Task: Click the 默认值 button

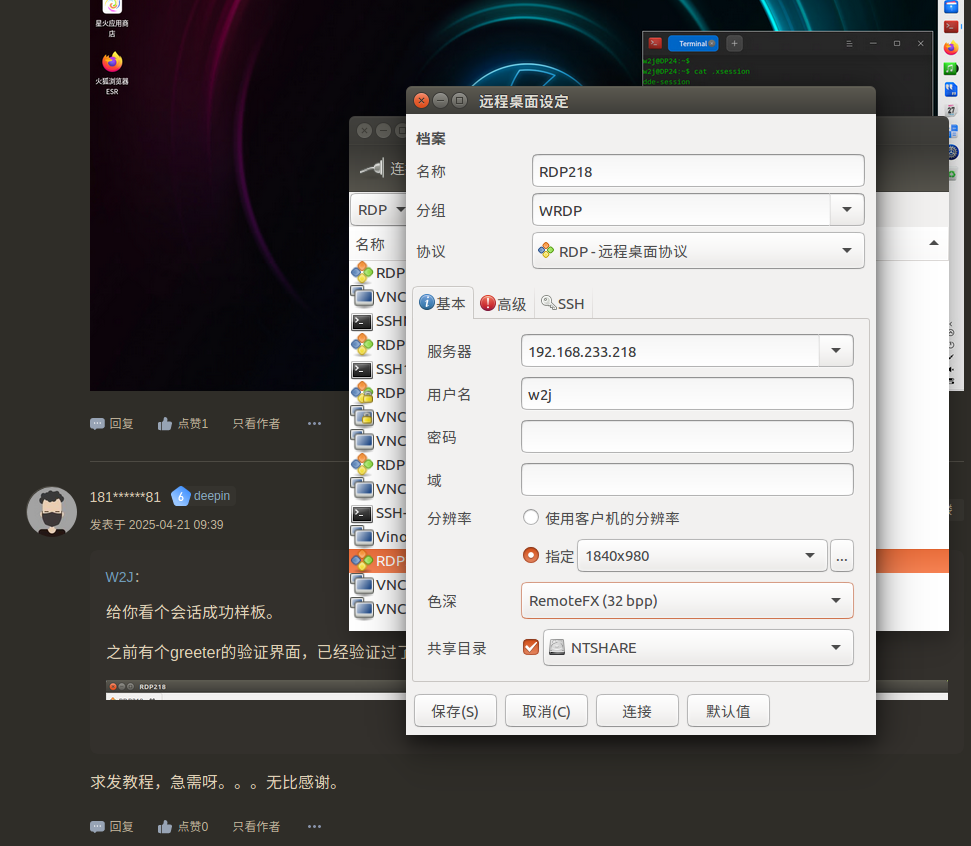Action: (728, 711)
